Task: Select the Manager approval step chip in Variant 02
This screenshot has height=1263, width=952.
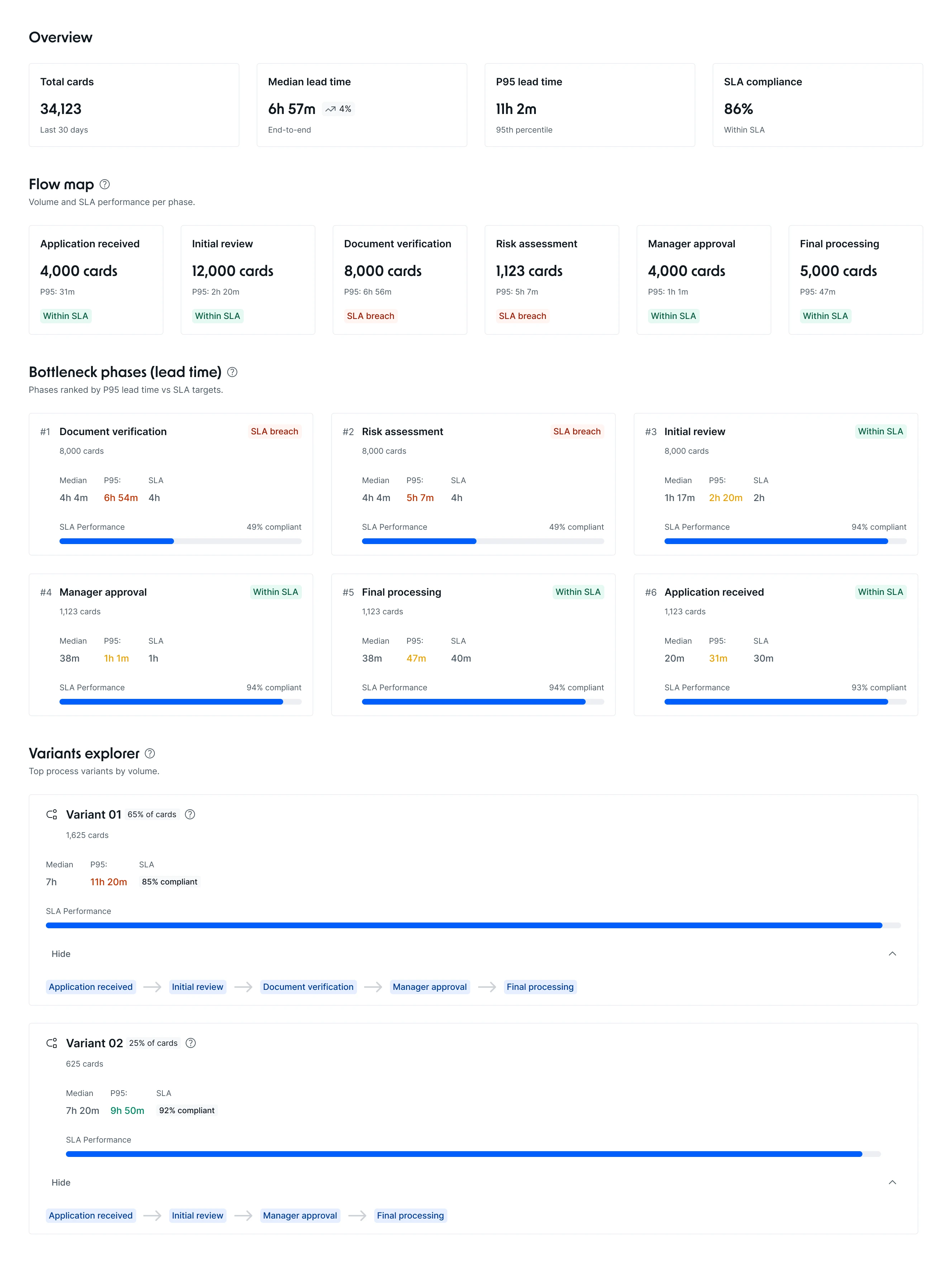Action: [300, 1216]
